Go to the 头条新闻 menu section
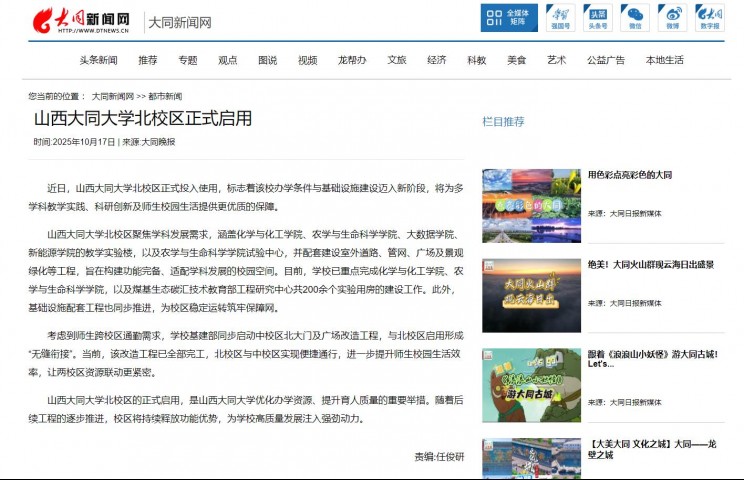The height and width of the screenshot is (480, 744). click(98, 60)
